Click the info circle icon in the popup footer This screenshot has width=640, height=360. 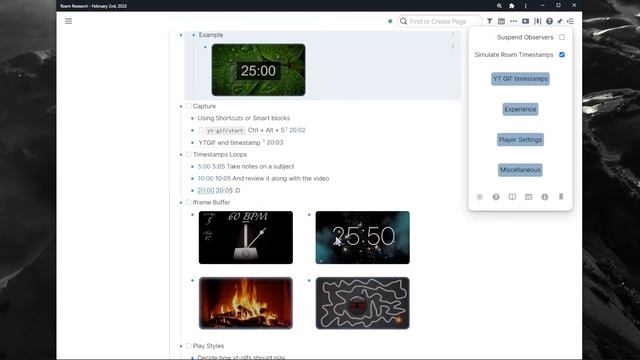(x=545, y=197)
